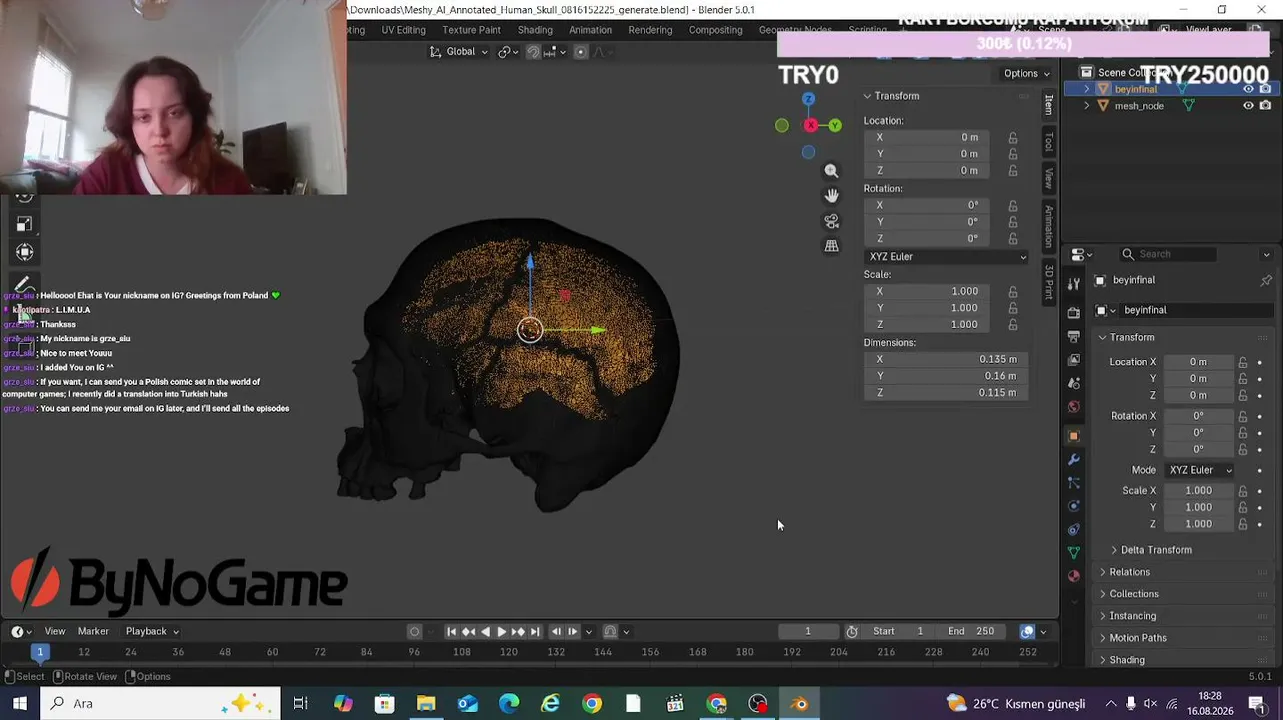Switch to the Animation workspace tab
The width and height of the screenshot is (1283, 720).
[x=590, y=30]
